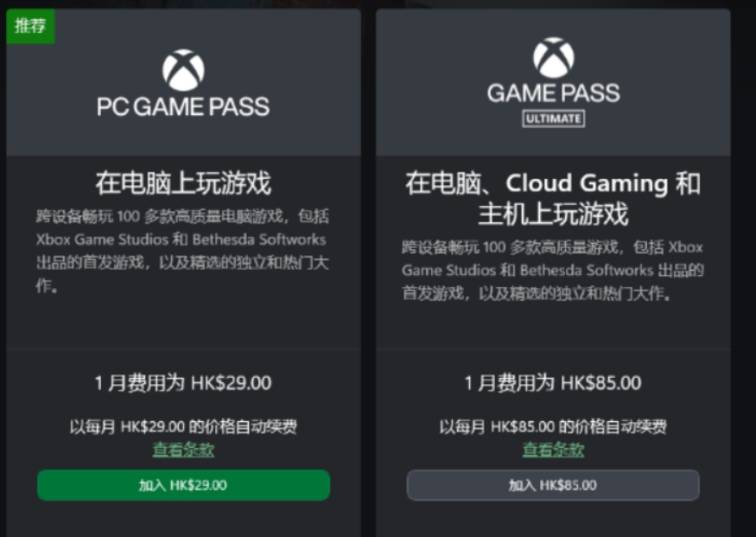Select the 在电脑、Cloud Gaming 和主机上玩游戏 heading
Screen dimensions: 756x537
pyautogui.click(x=553, y=198)
